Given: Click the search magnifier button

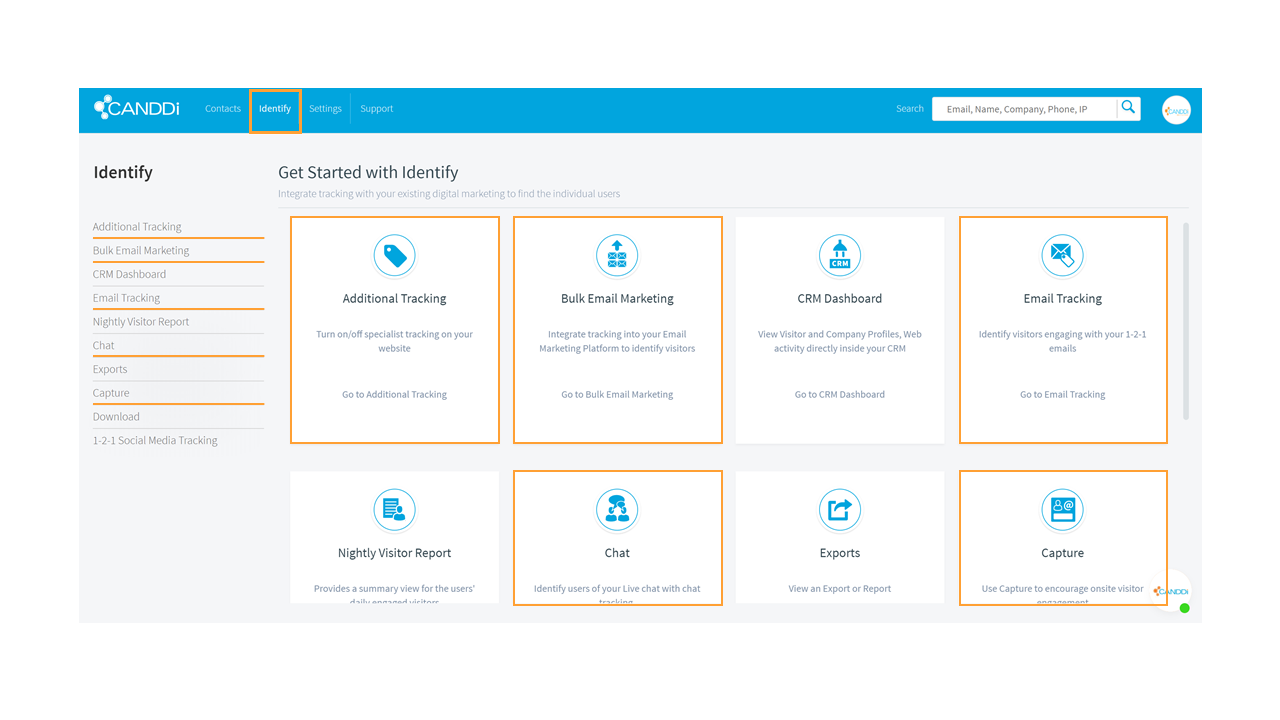Looking at the screenshot, I should [1128, 108].
